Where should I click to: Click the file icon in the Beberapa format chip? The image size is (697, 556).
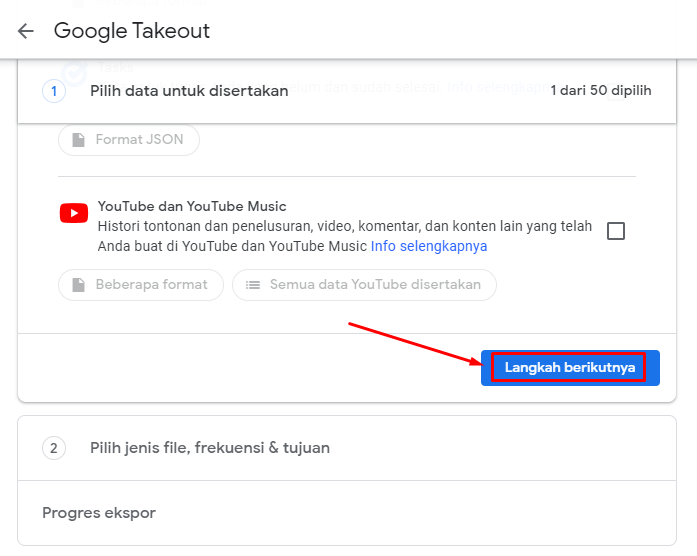79,285
